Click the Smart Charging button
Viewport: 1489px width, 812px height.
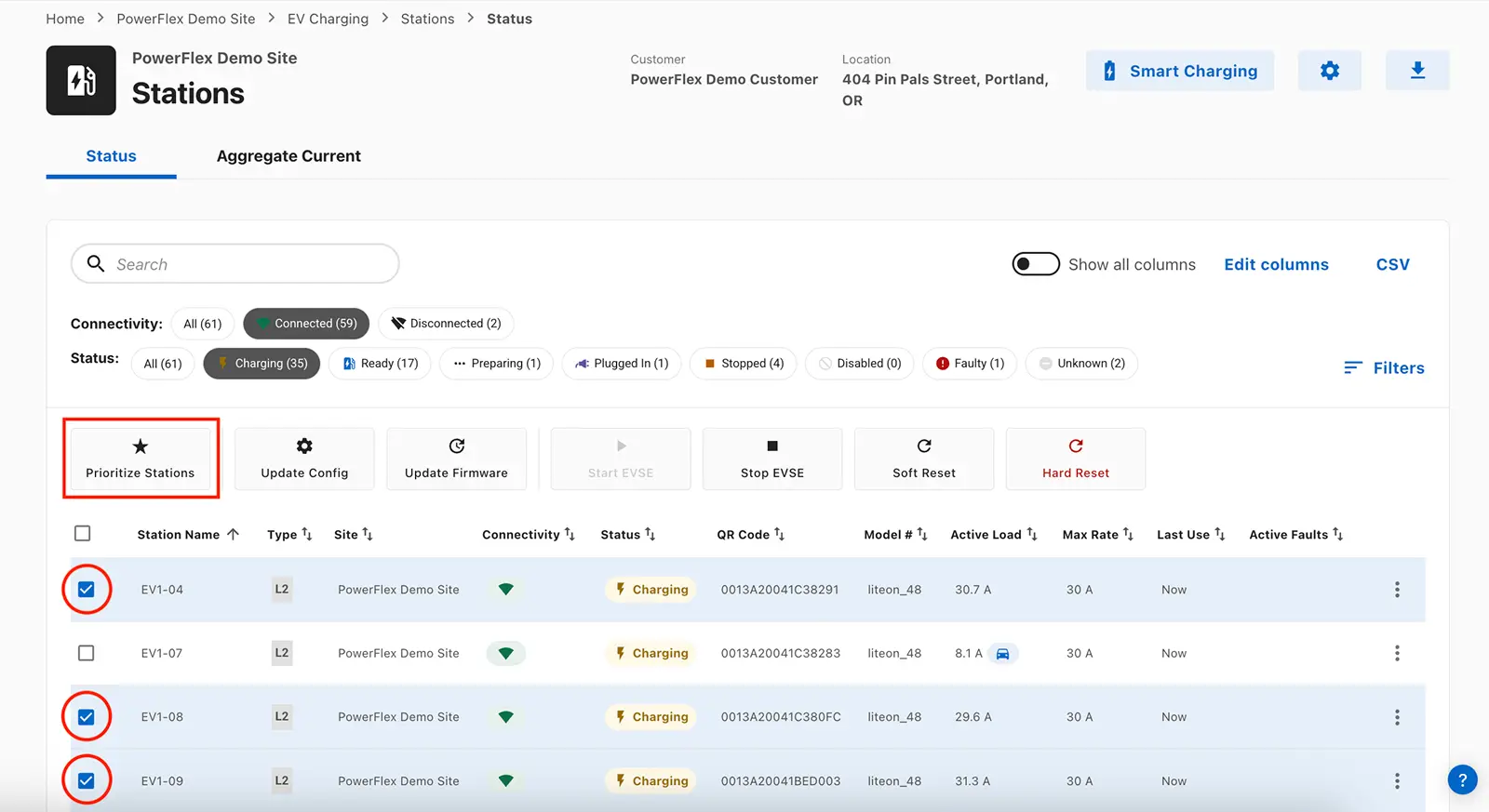(x=1180, y=71)
